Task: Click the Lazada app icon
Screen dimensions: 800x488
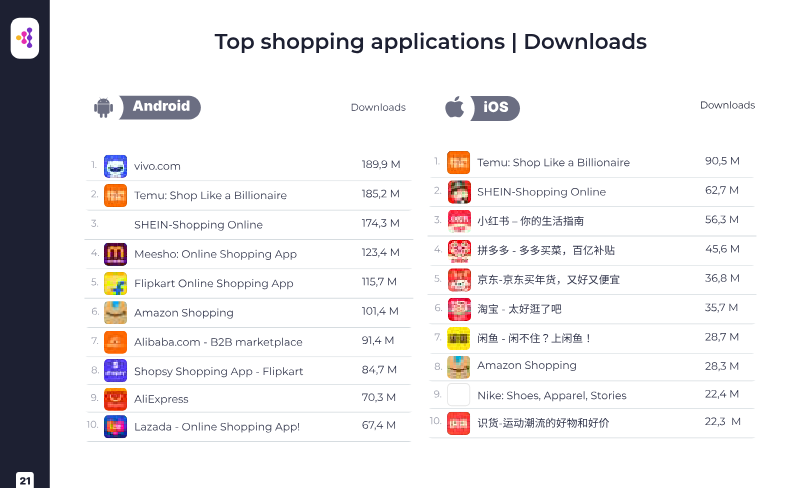Action: (x=115, y=427)
